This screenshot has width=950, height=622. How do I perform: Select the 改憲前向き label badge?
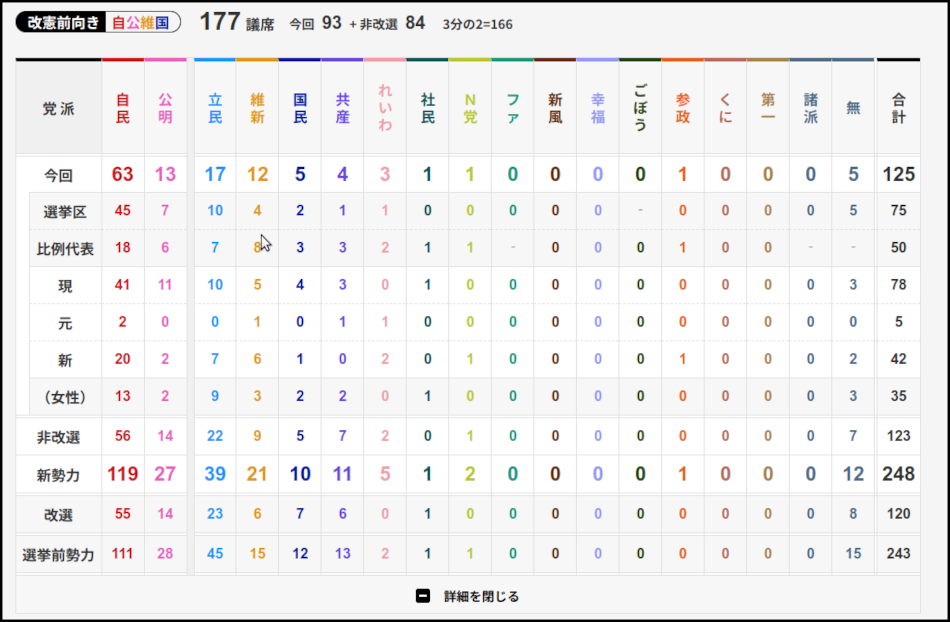(x=62, y=22)
